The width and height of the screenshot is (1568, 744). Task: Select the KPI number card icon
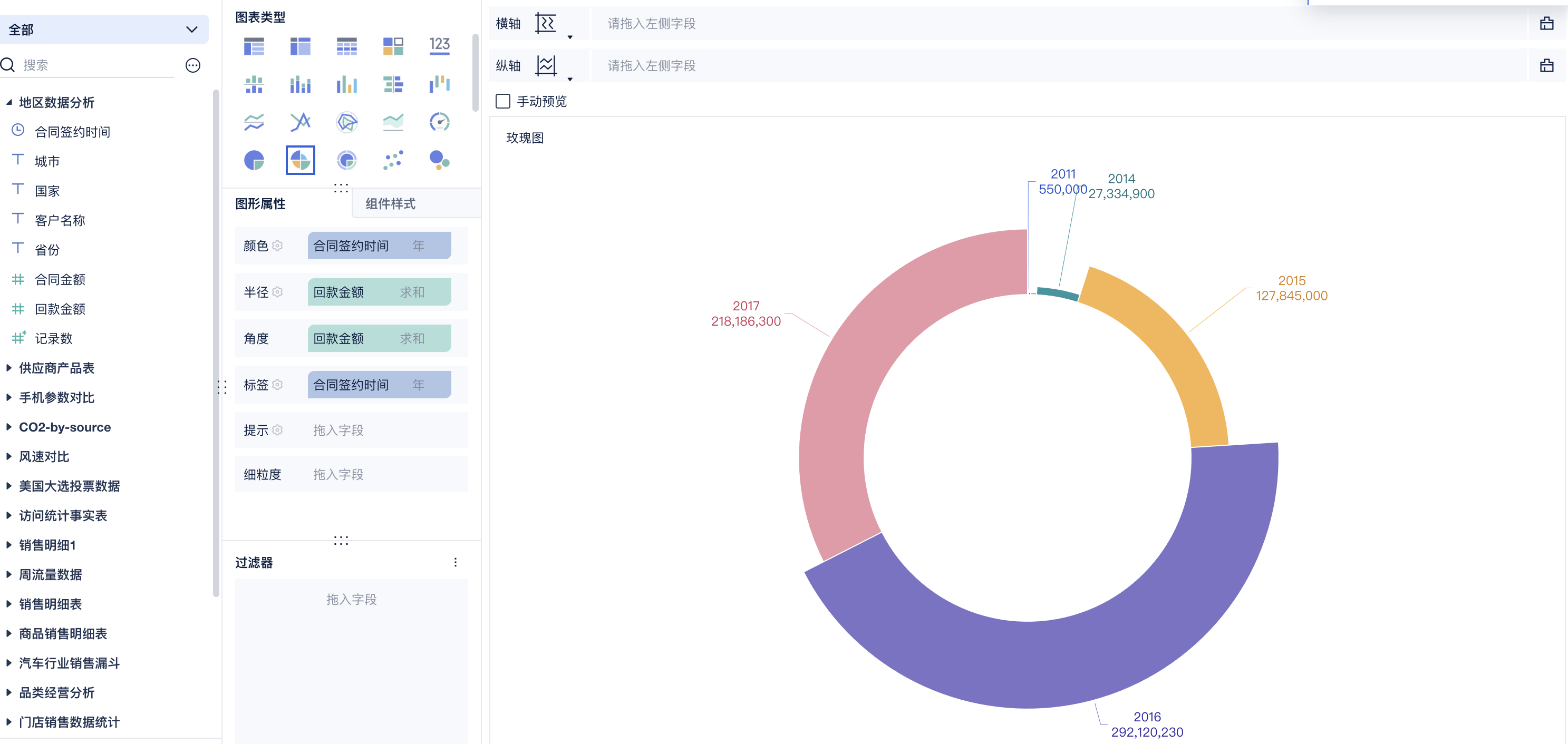(439, 46)
